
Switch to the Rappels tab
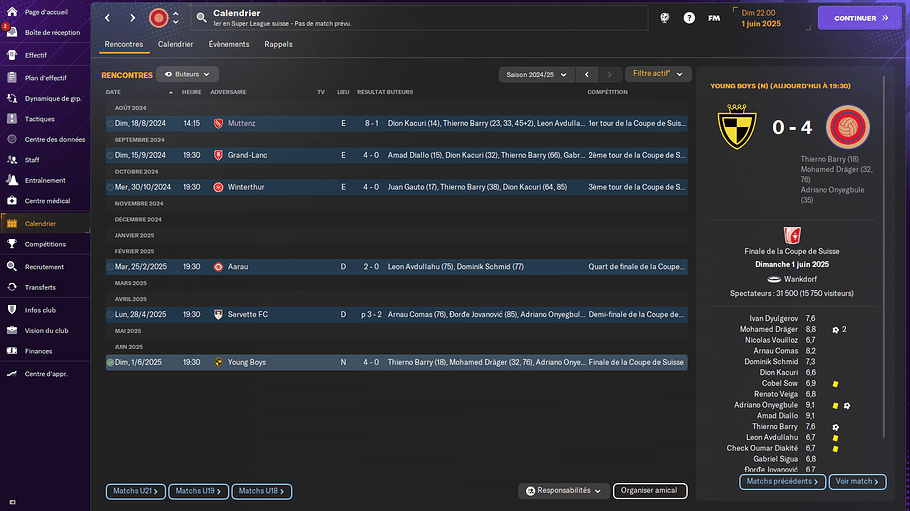coord(278,45)
